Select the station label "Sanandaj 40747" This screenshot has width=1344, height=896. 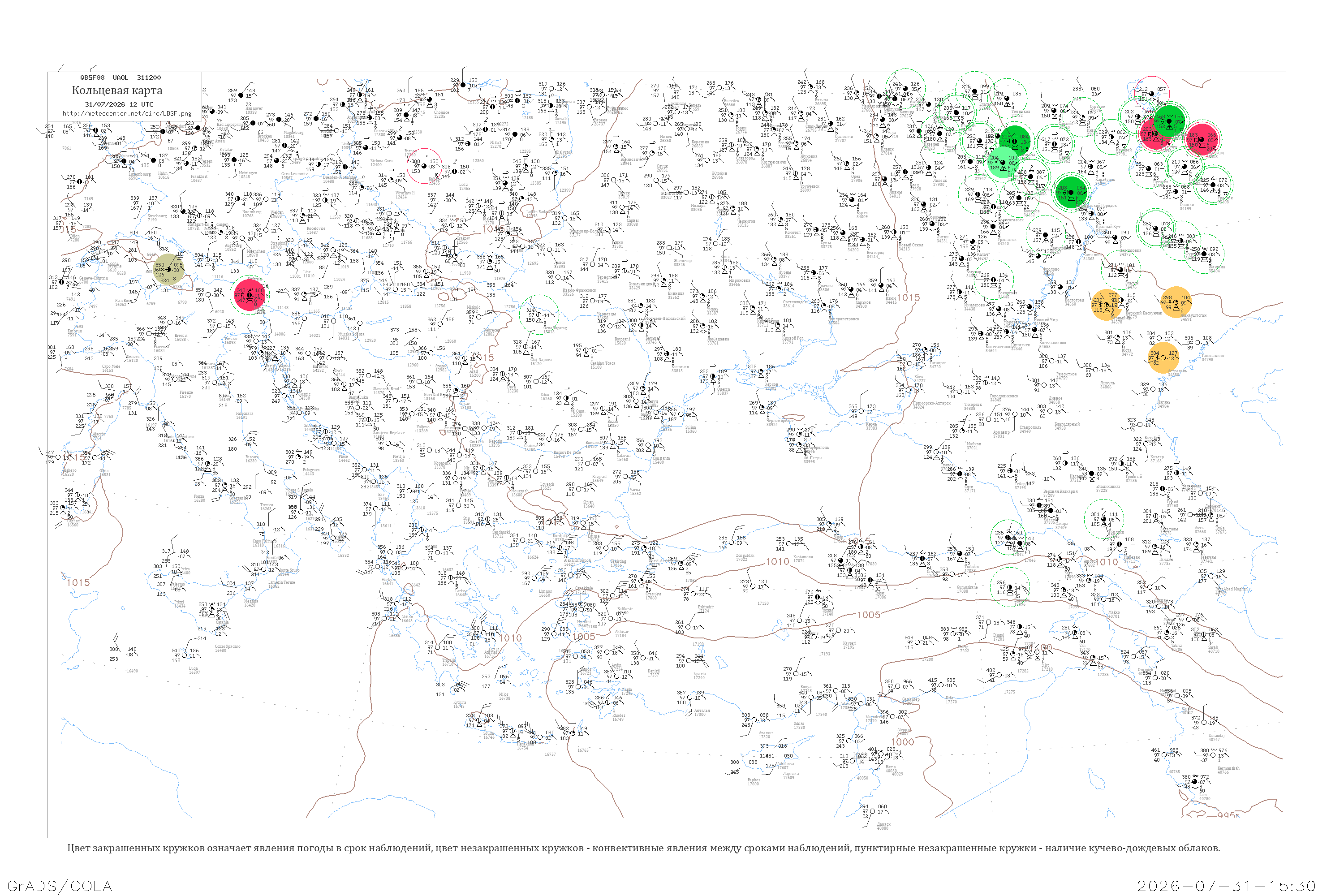(1217, 737)
